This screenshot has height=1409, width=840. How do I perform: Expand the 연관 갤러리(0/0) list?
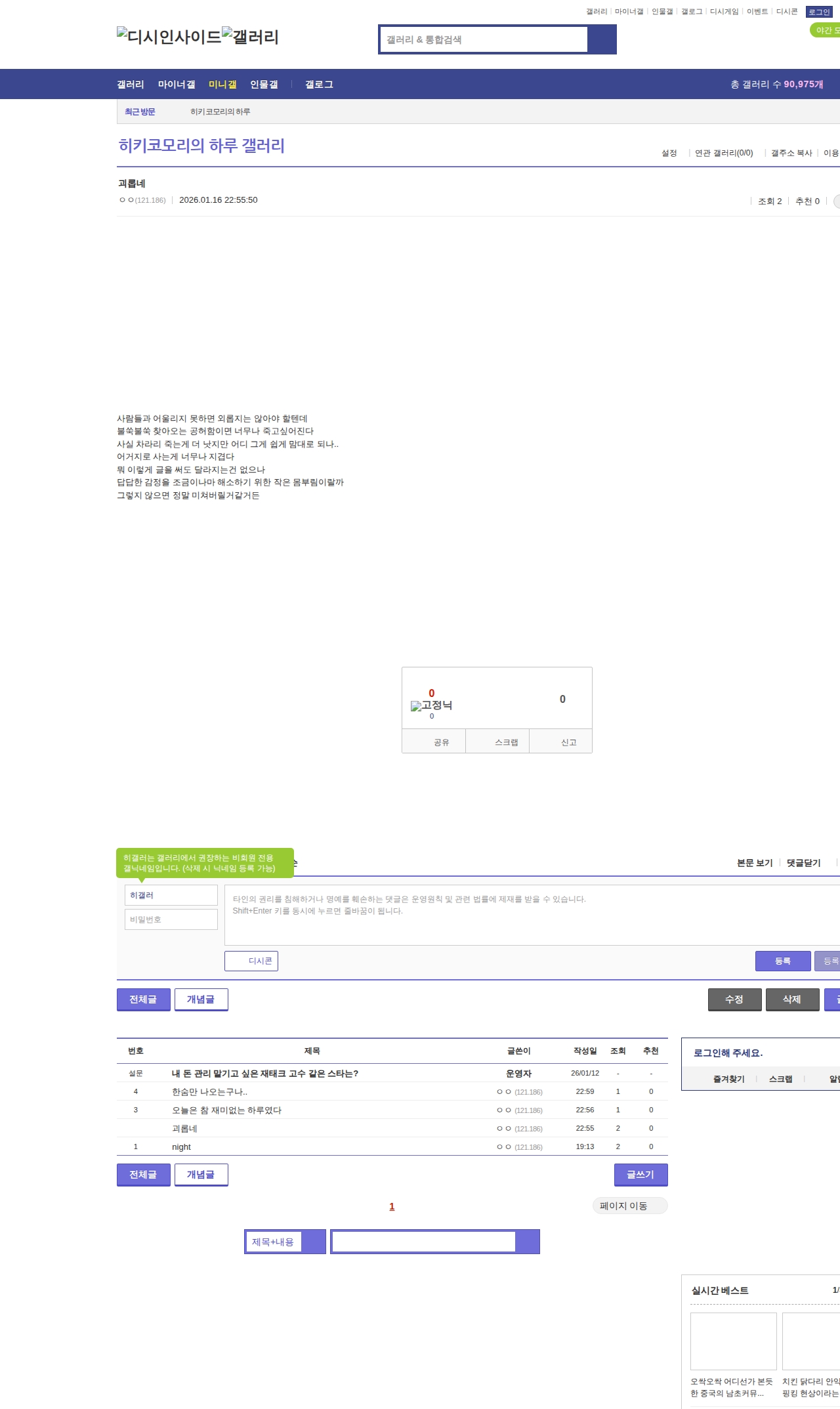[x=724, y=153]
